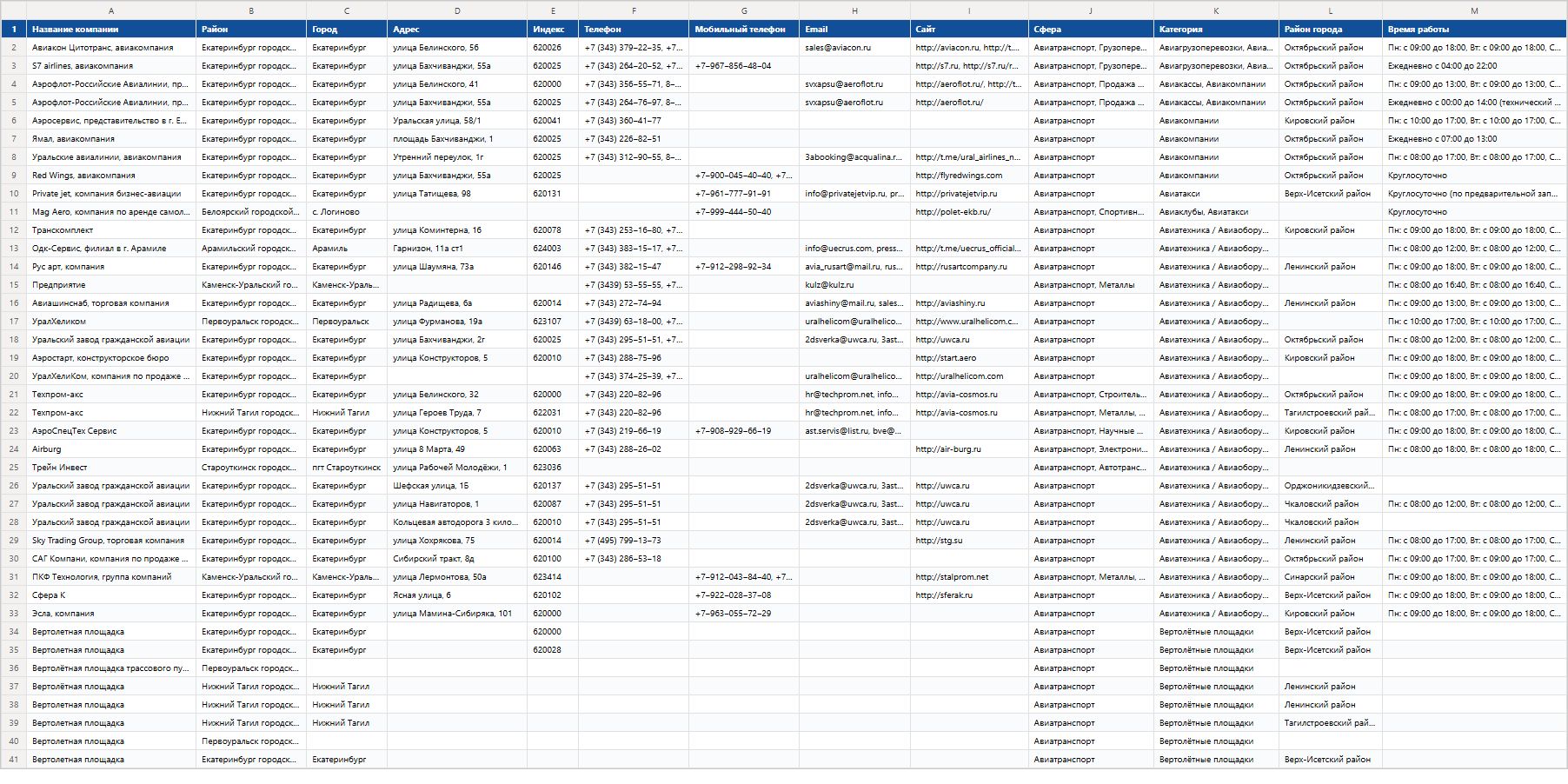Select the 'Трейн Инвест' company cell
Screen dimensions: 1568x784
tap(111, 468)
